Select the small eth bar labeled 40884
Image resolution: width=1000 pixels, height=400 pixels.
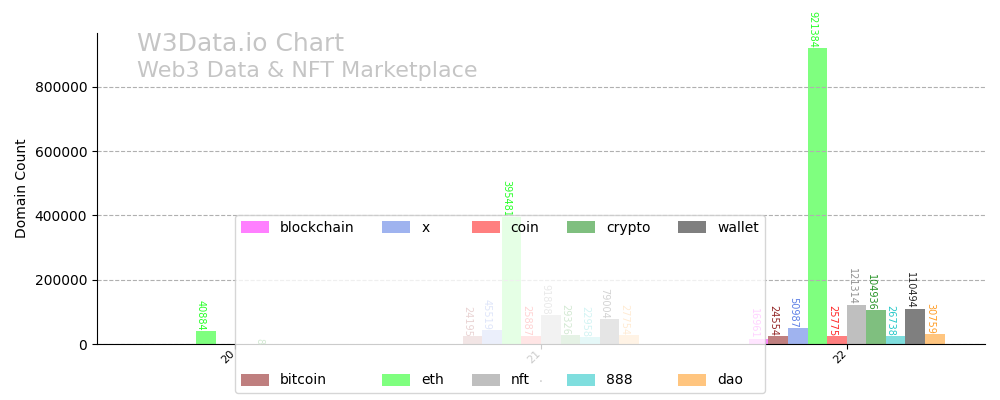click(206, 338)
